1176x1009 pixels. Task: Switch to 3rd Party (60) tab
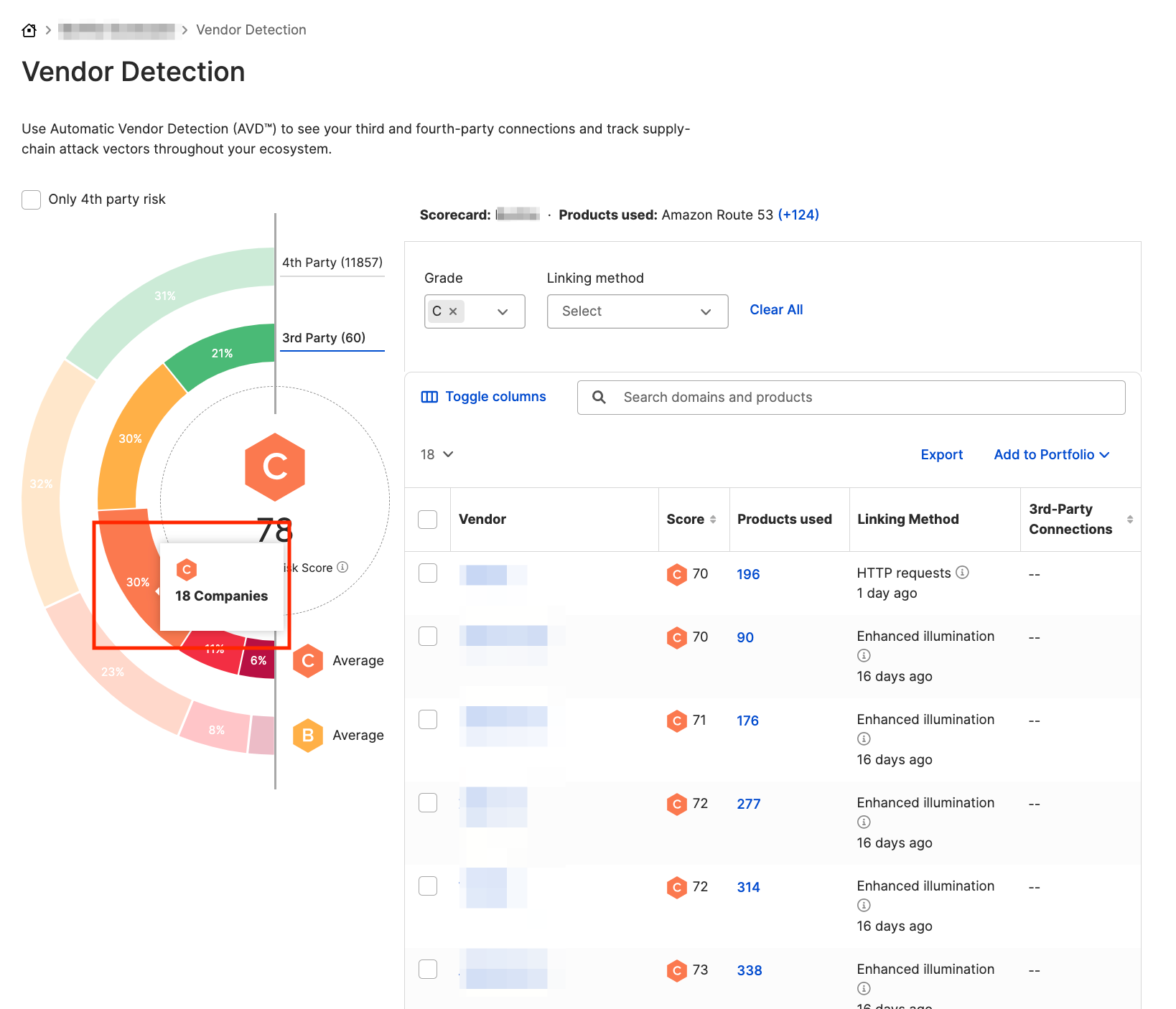[x=332, y=338]
